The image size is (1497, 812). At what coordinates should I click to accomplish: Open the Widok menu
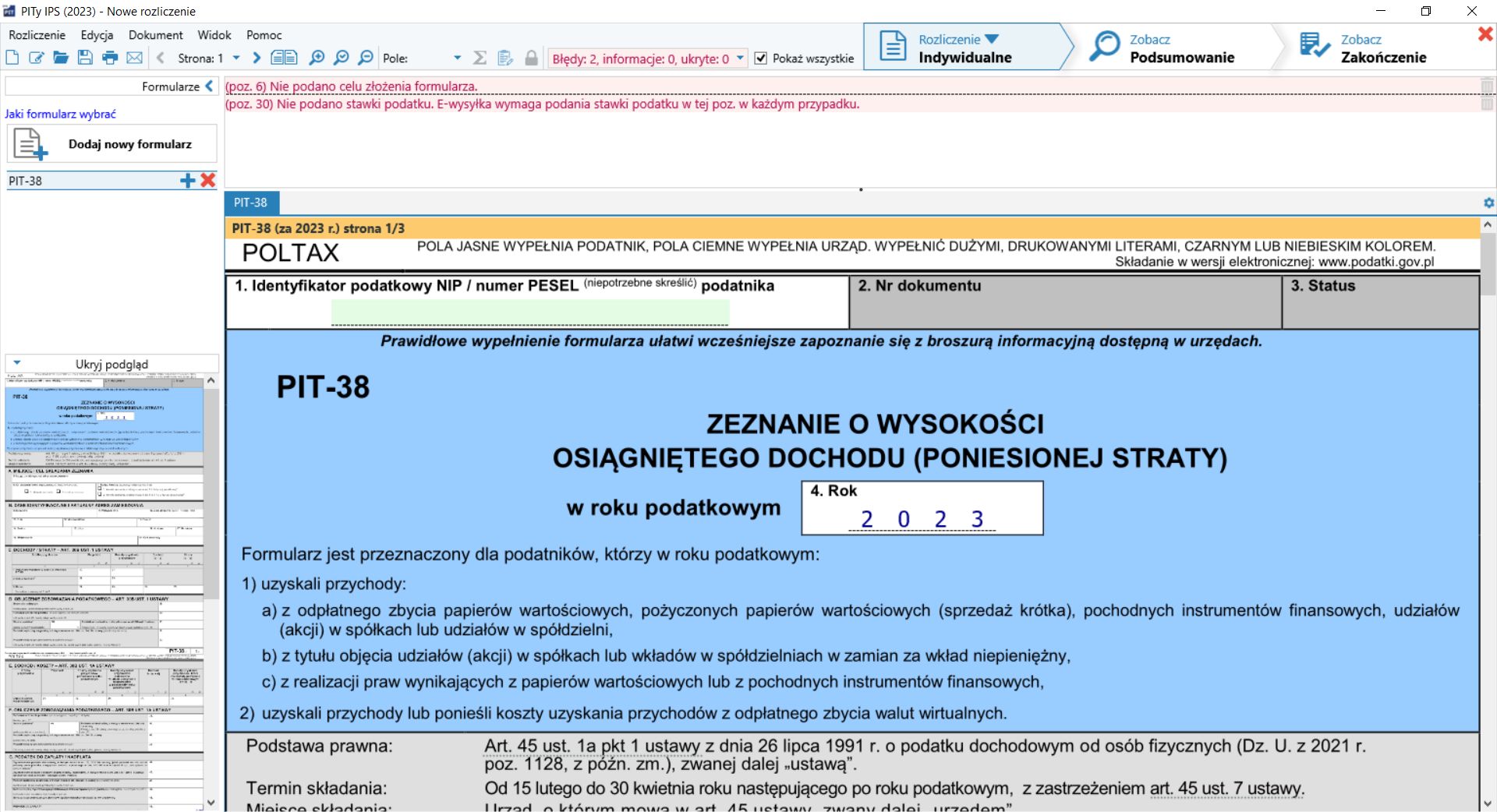[214, 35]
